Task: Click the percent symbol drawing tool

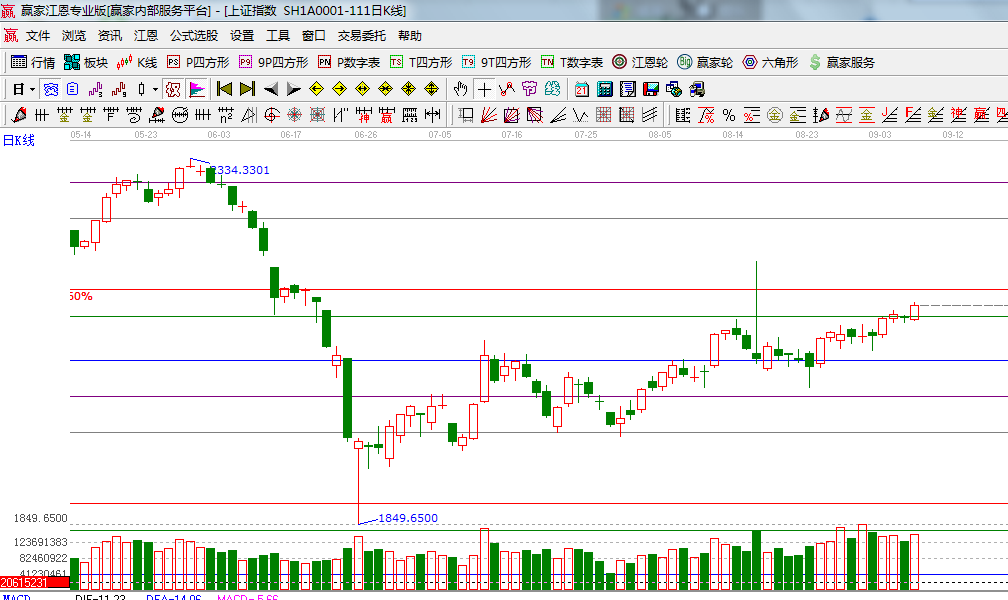Action: tap(728, 115)
